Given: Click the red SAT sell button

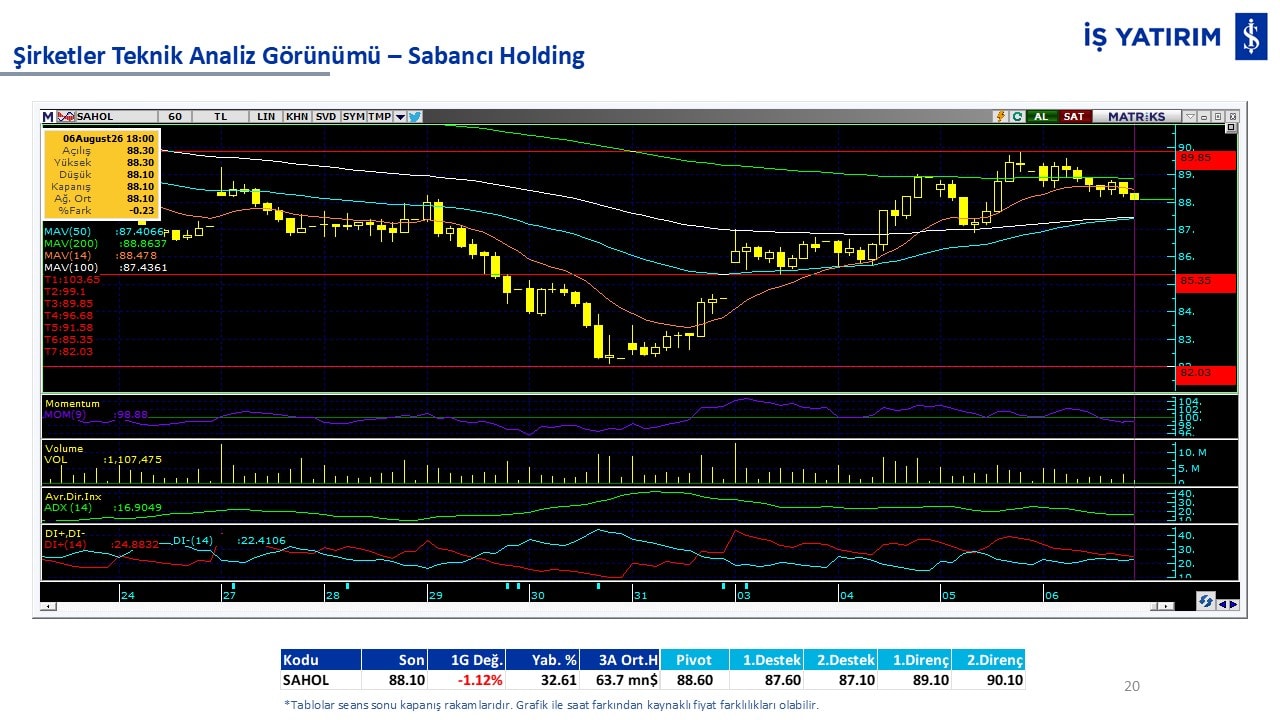Looking at the screenshot, I should coord(1073,116).
